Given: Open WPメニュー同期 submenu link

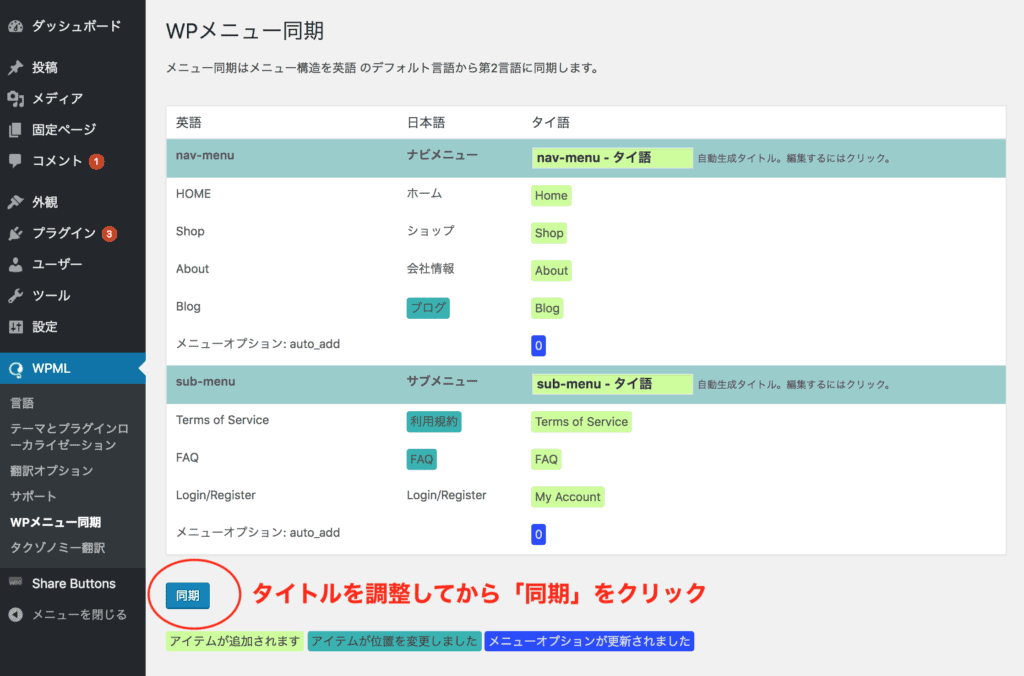Looking at the screenshot, I should [56, 523].
